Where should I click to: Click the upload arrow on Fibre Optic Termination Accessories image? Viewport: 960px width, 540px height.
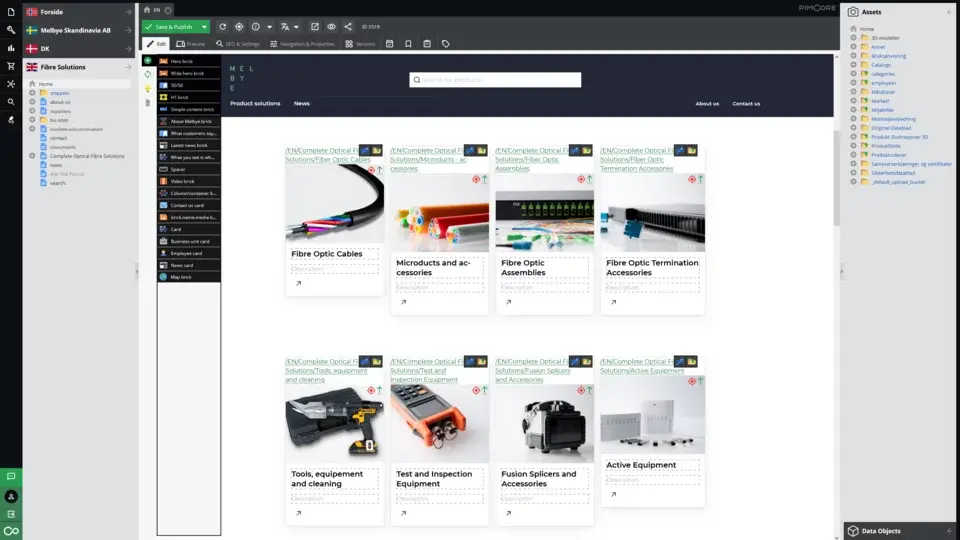point(700,179)
